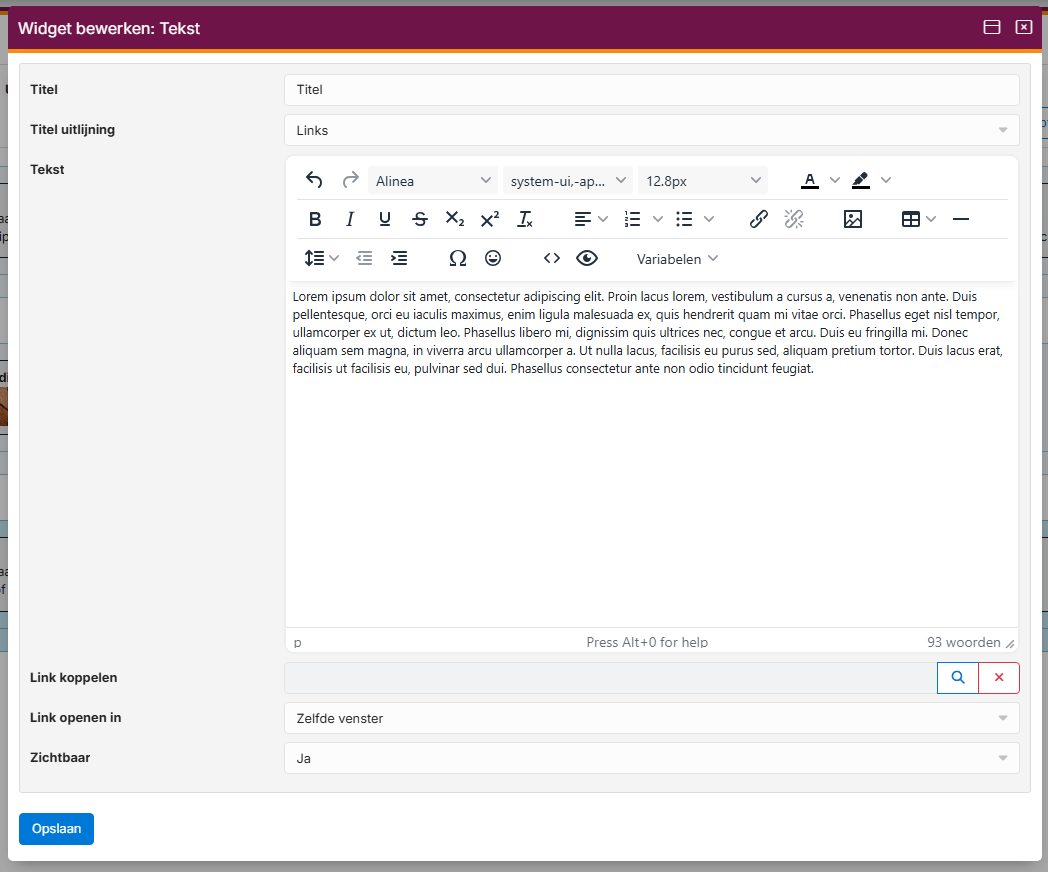Screen dimensions: 1048x872
Task: Apply the text color A swatch
Action: pos(810,180)
